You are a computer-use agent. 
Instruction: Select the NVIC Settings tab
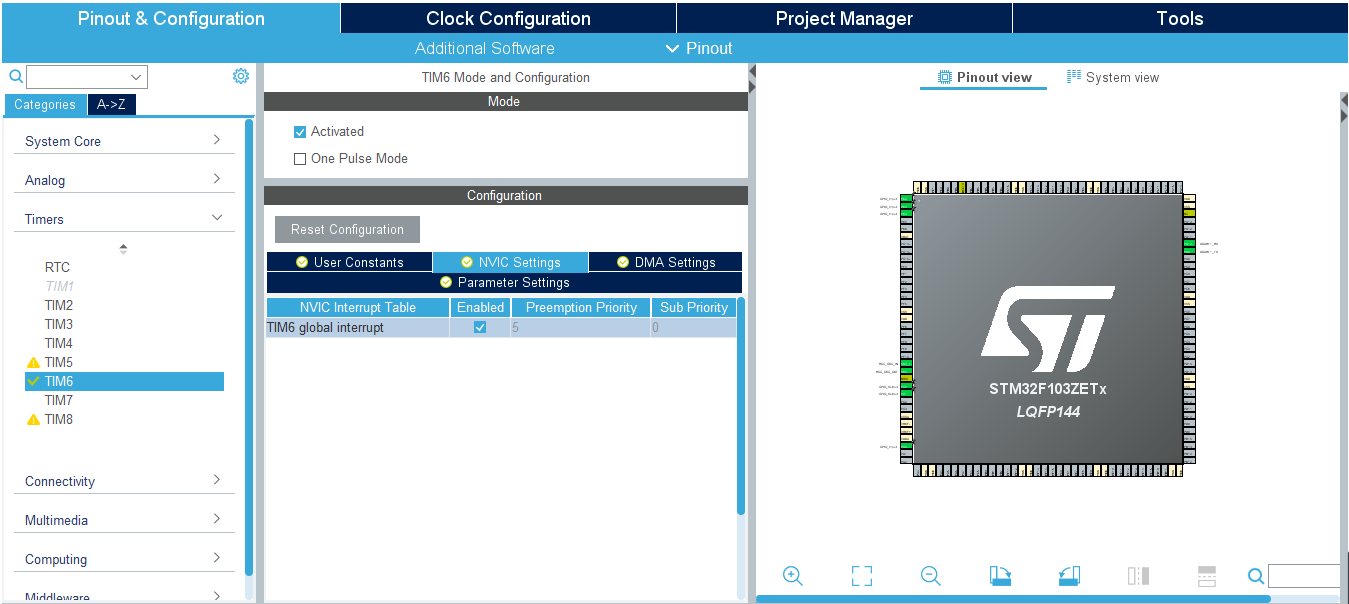tap(510, 262)
